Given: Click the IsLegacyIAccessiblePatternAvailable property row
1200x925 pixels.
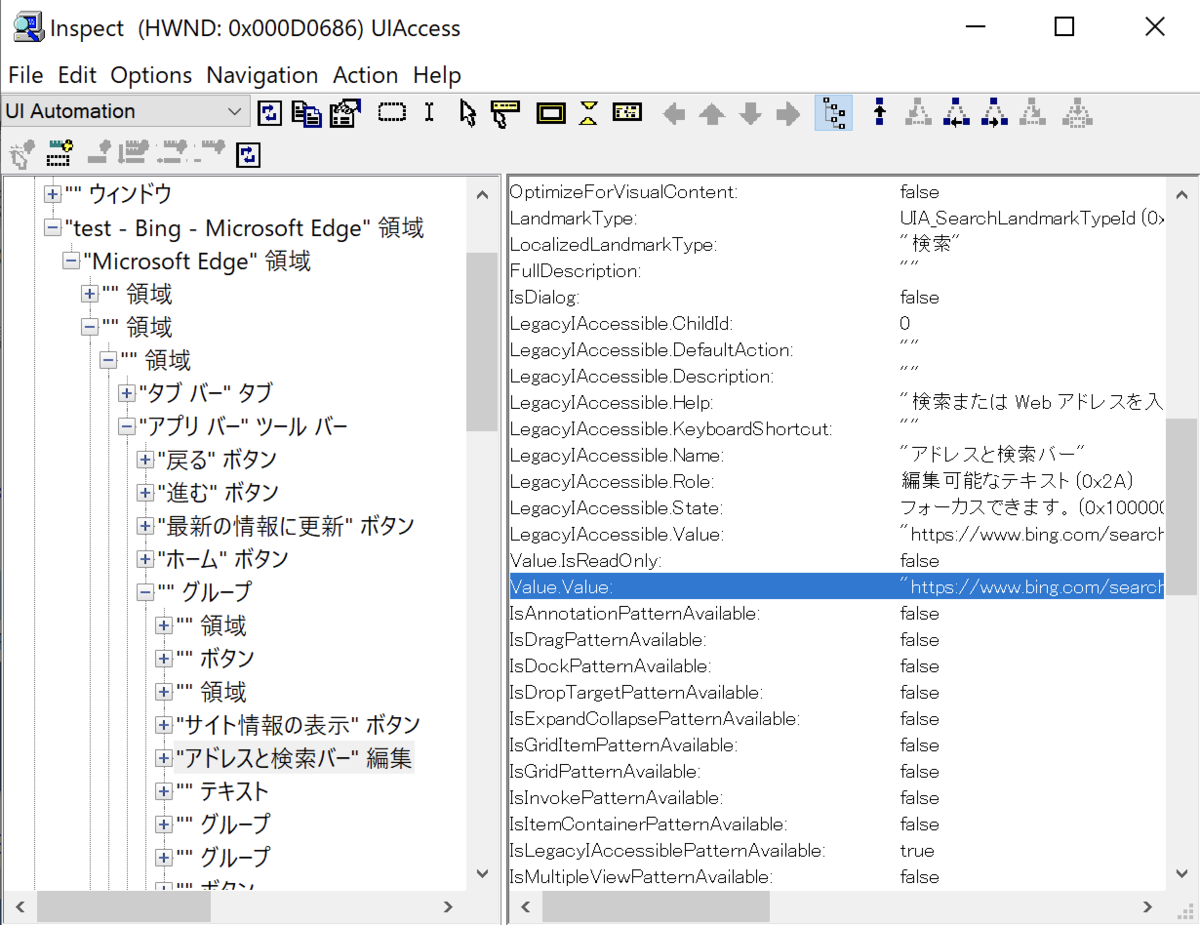Looking at the screenshot, I should pyautogui.click(x=836, y=850).
